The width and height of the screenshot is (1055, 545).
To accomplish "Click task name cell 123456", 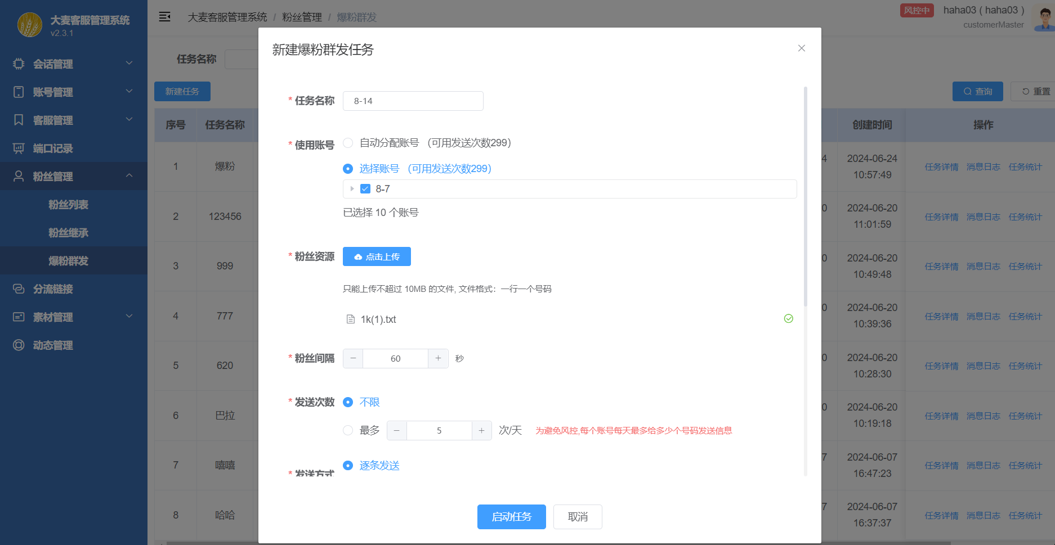I will point(225,217).
